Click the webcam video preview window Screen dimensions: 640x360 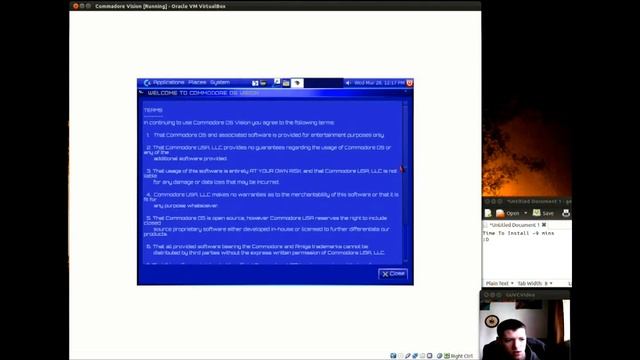(526, 329)
